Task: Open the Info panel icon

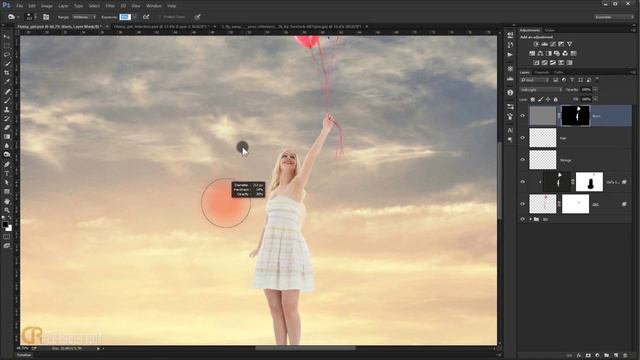Action: pos(510,93)
